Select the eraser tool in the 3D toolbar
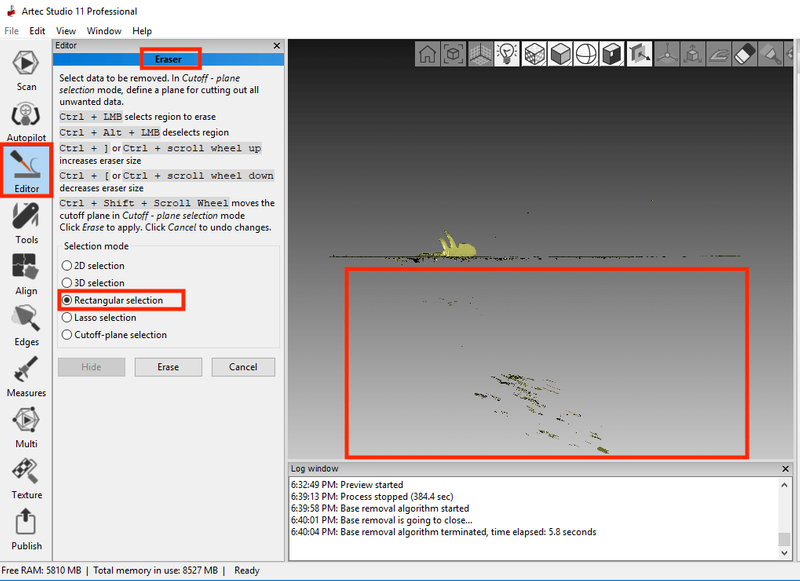Screen dimensions: 800x581 [742, 54]
